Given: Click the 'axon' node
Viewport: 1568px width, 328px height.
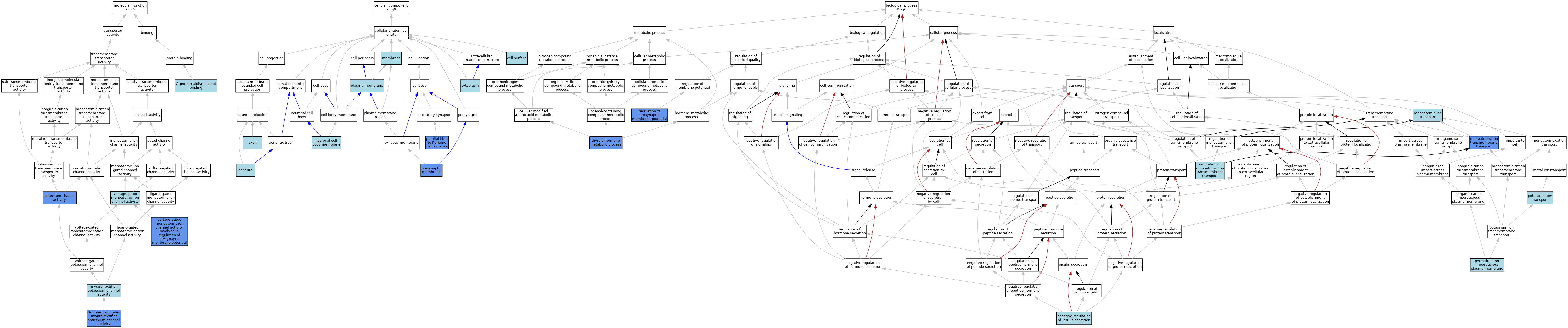Looking at the screenshot, I should point(252,142).
